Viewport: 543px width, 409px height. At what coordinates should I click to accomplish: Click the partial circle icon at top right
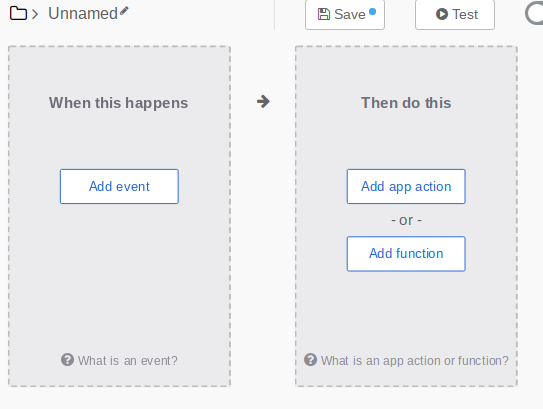[534, 13]
